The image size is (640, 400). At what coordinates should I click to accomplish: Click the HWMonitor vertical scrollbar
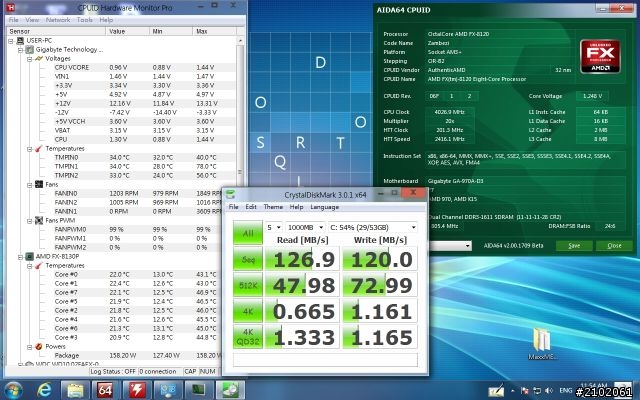point(240,171)
